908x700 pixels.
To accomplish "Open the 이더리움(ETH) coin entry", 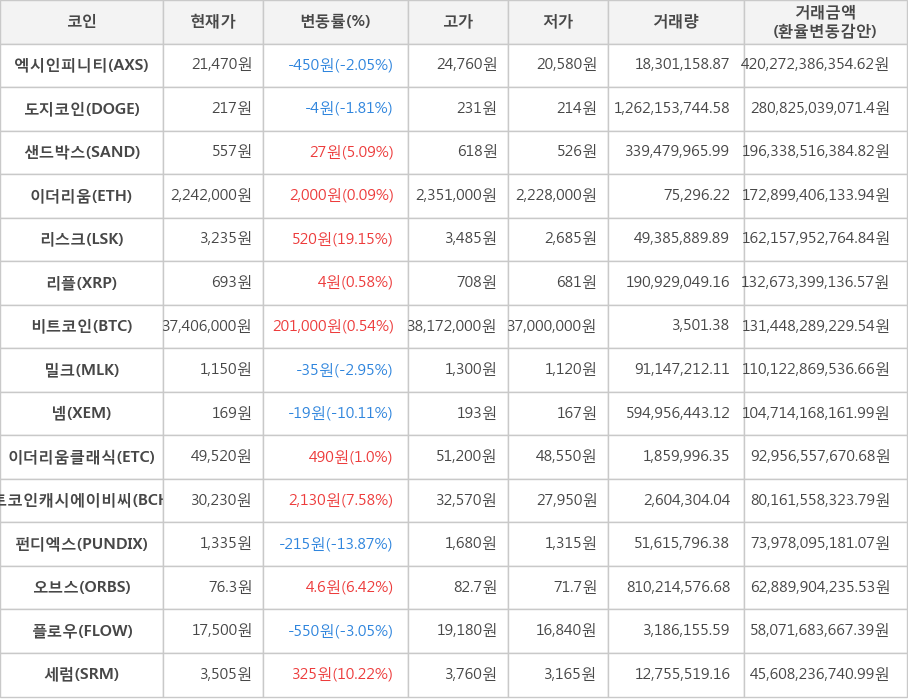I will (81, 196).
